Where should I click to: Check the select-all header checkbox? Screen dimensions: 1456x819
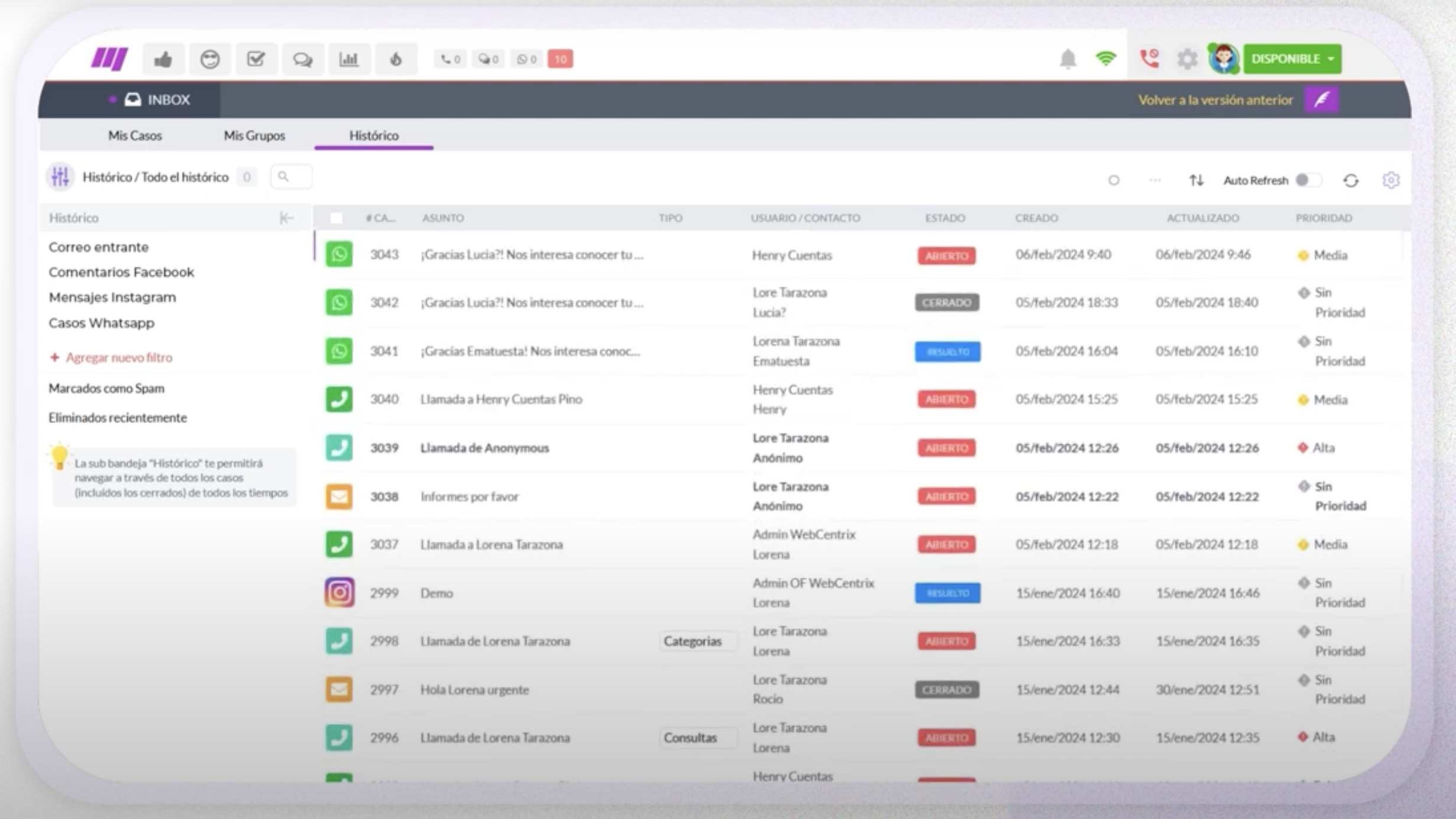click(336, 218)
